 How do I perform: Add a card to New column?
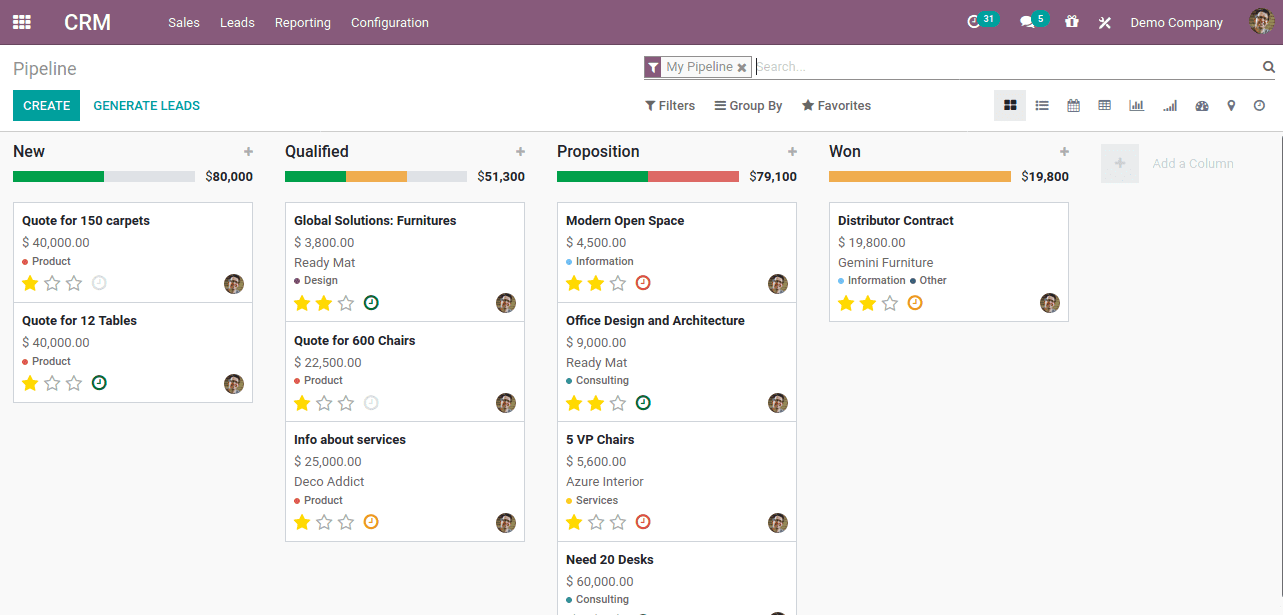(248, 152)
